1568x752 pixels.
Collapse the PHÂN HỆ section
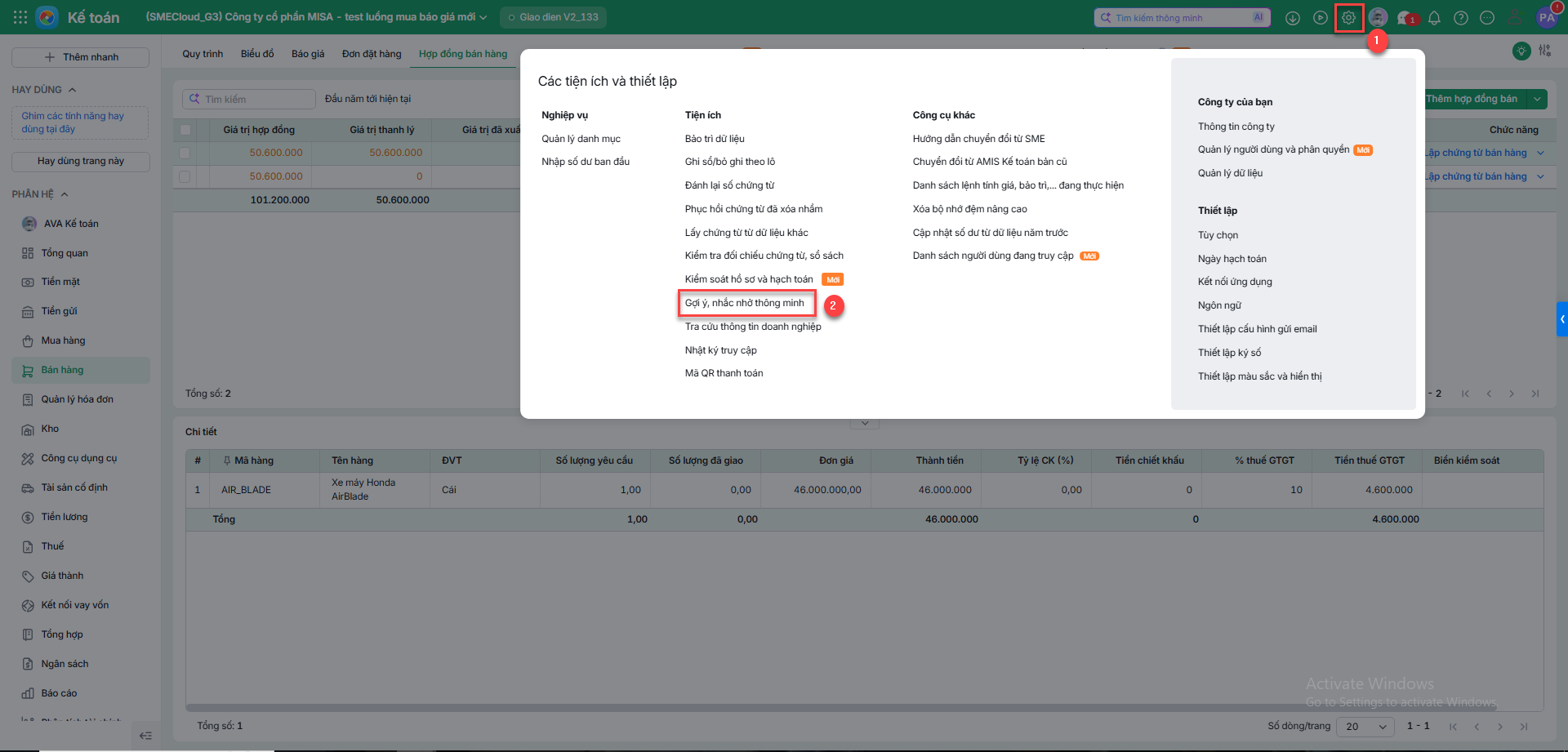click(x=65, y=194)
